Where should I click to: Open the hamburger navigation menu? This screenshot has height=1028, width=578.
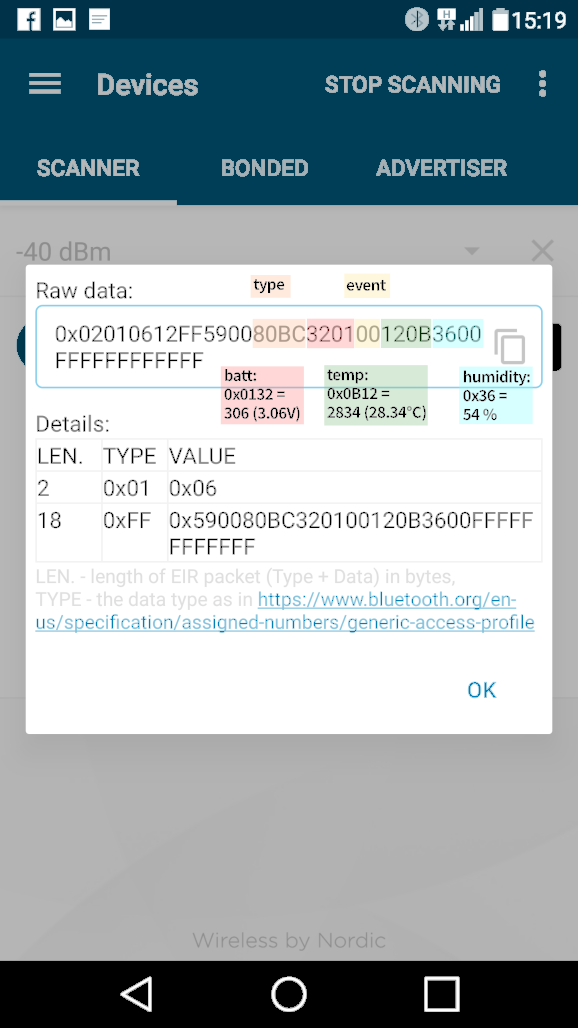[x=45, y=84]
